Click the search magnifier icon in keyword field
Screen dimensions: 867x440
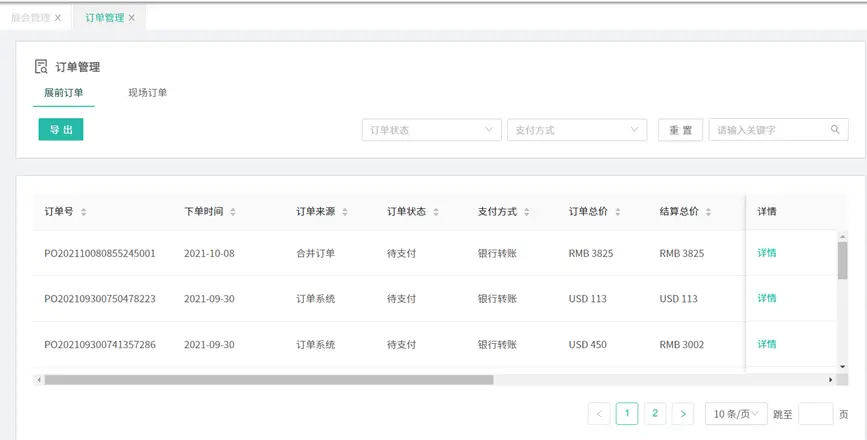pos(835,130)
